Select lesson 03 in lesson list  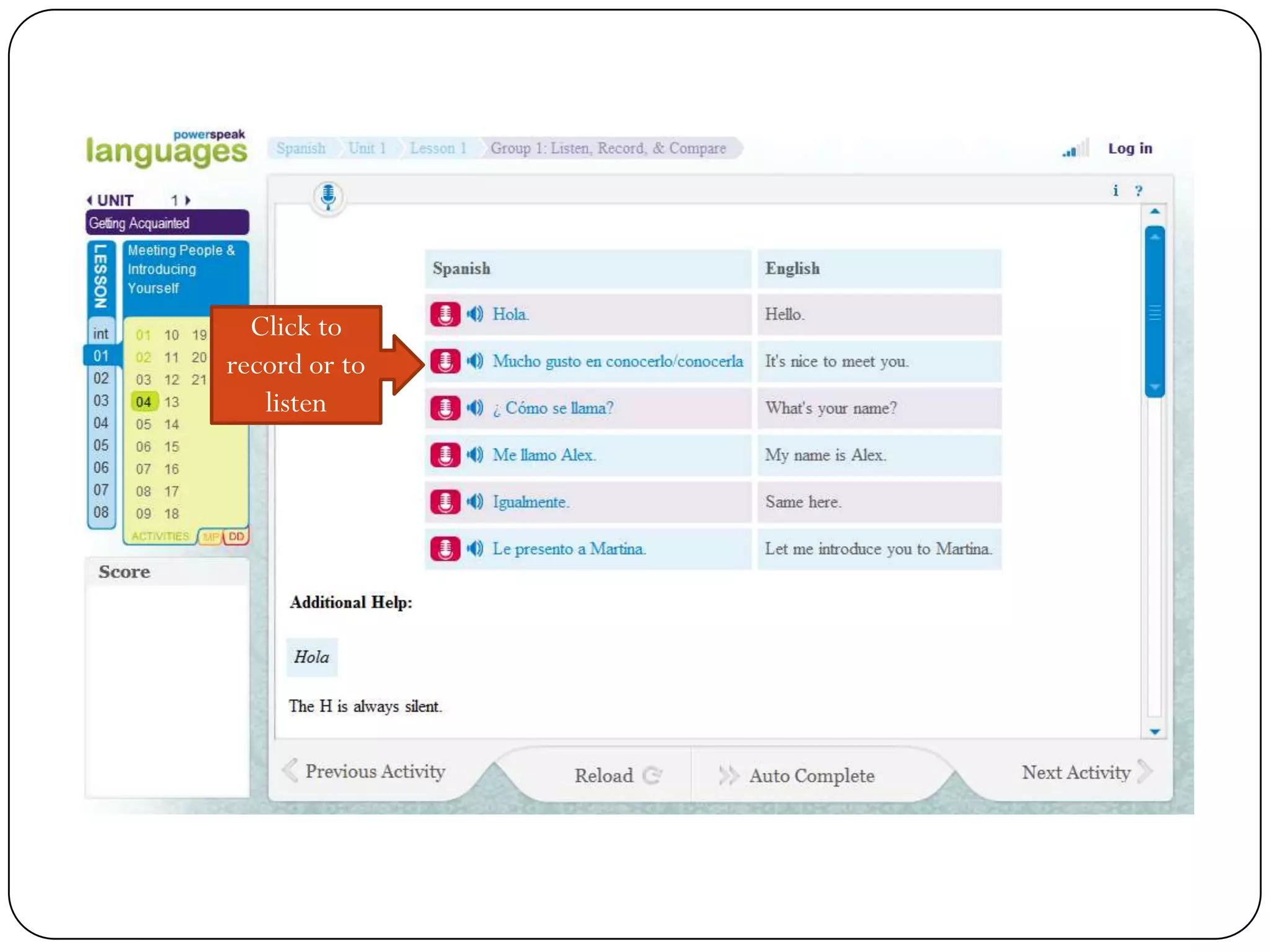point(101,400)
